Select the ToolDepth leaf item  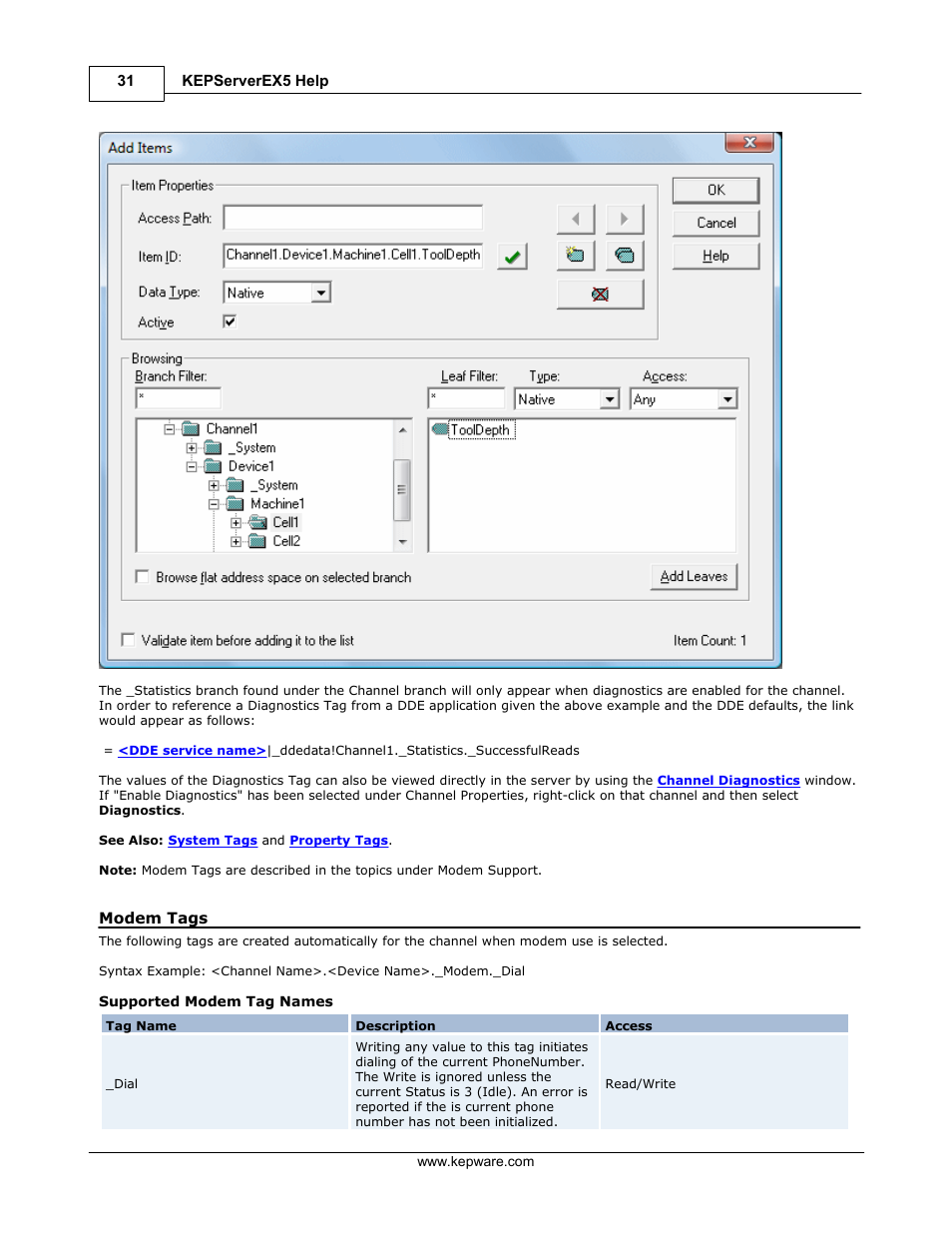coord(480,430)
